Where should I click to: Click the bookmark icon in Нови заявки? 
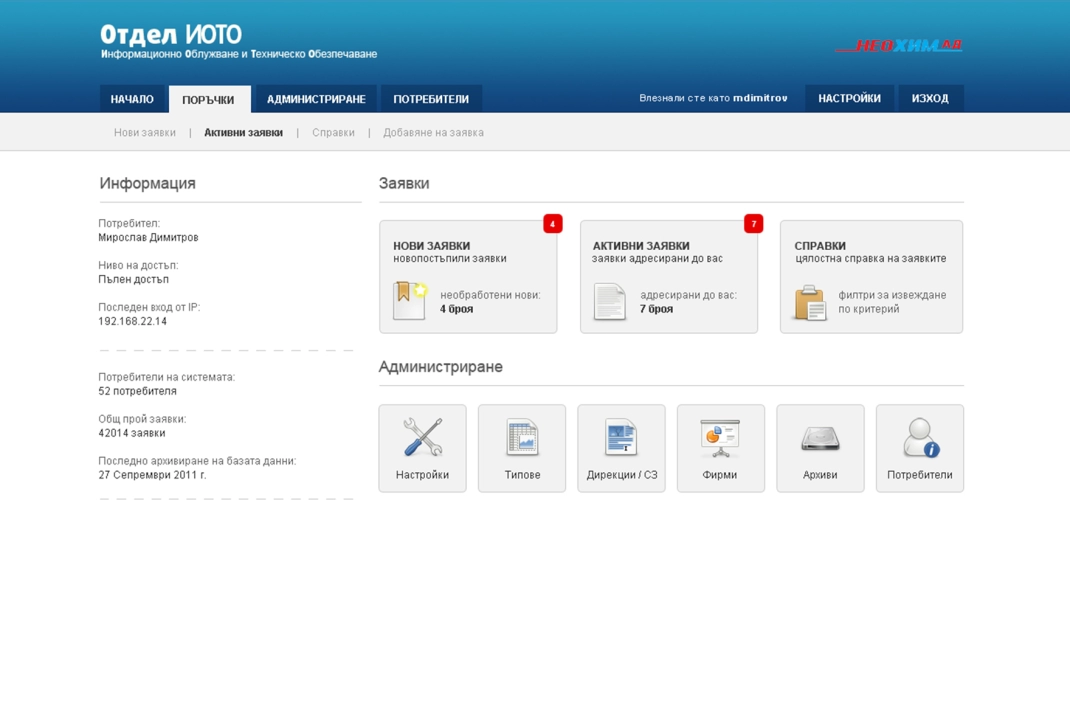[x=409, y=301]
